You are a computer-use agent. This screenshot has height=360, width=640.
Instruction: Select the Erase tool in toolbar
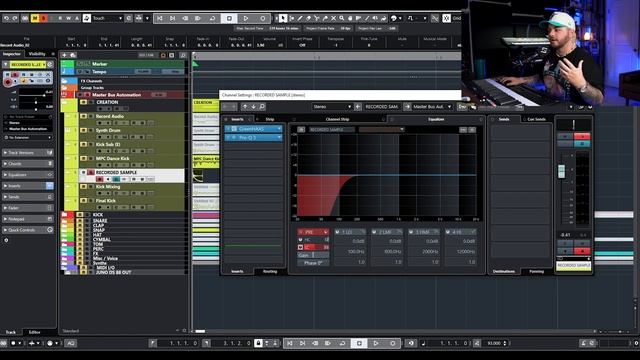[x=309, y=18]
